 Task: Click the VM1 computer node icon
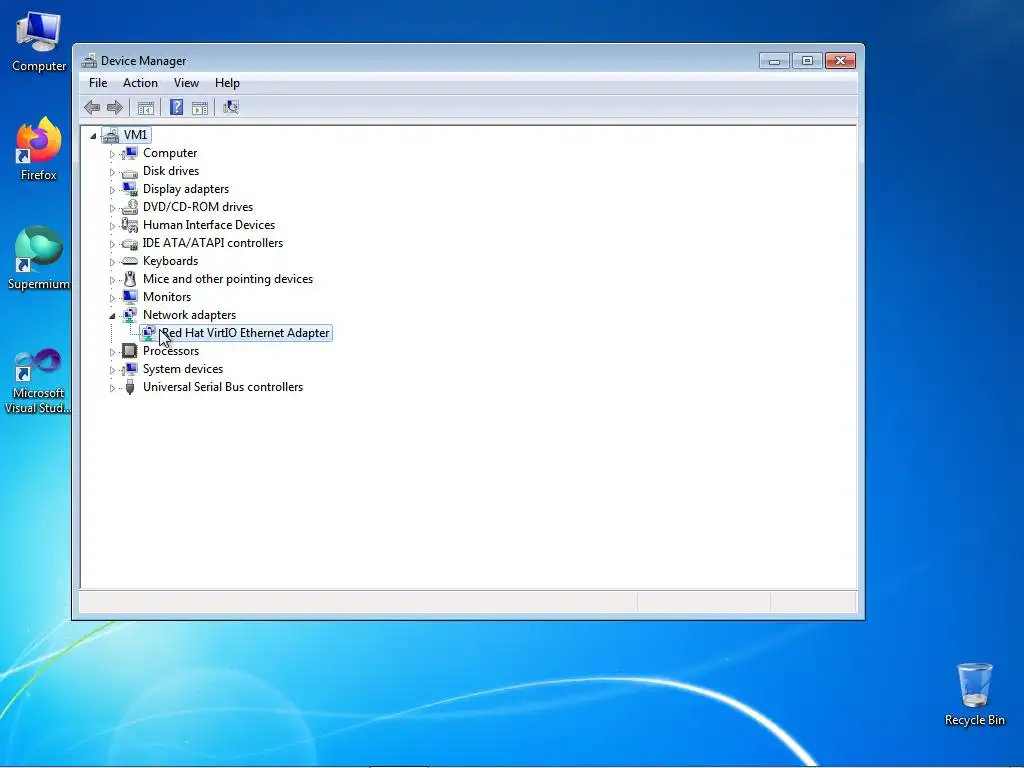(110, 135)
